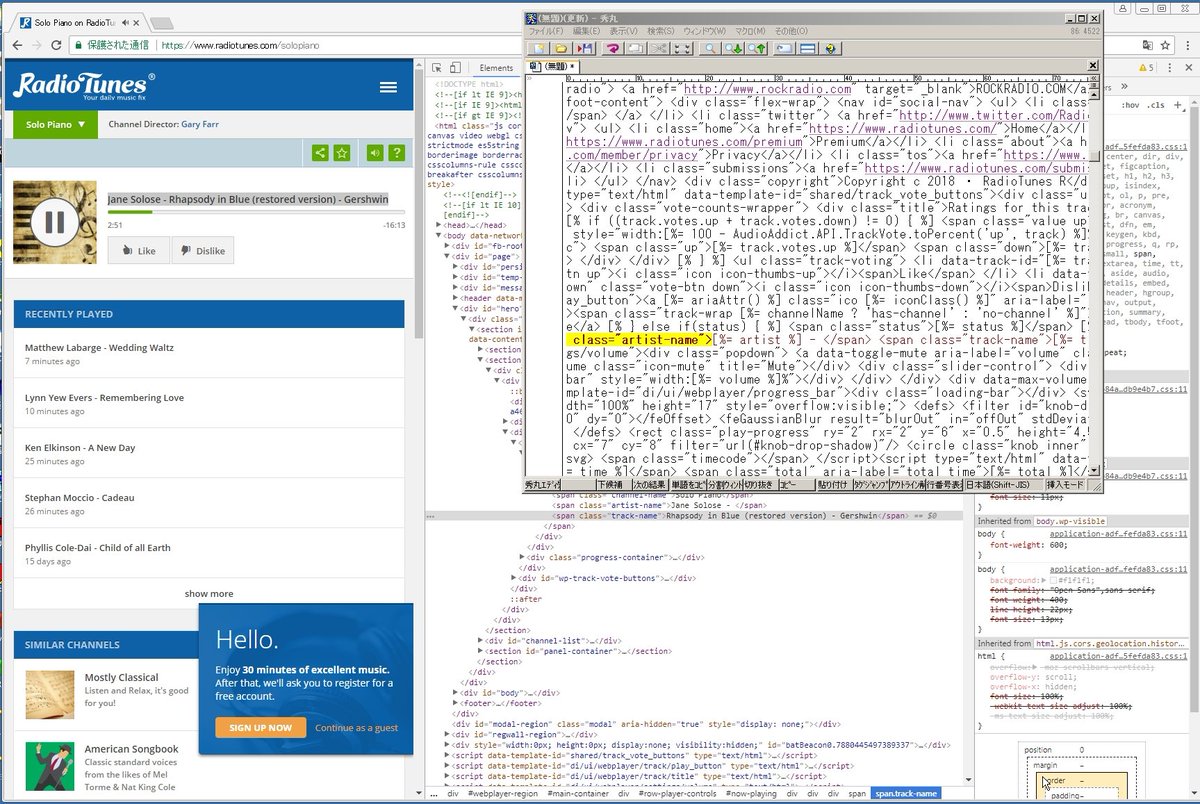Select Matthew Labarge - Wedding Waltz entry

(x=99, y=348)
